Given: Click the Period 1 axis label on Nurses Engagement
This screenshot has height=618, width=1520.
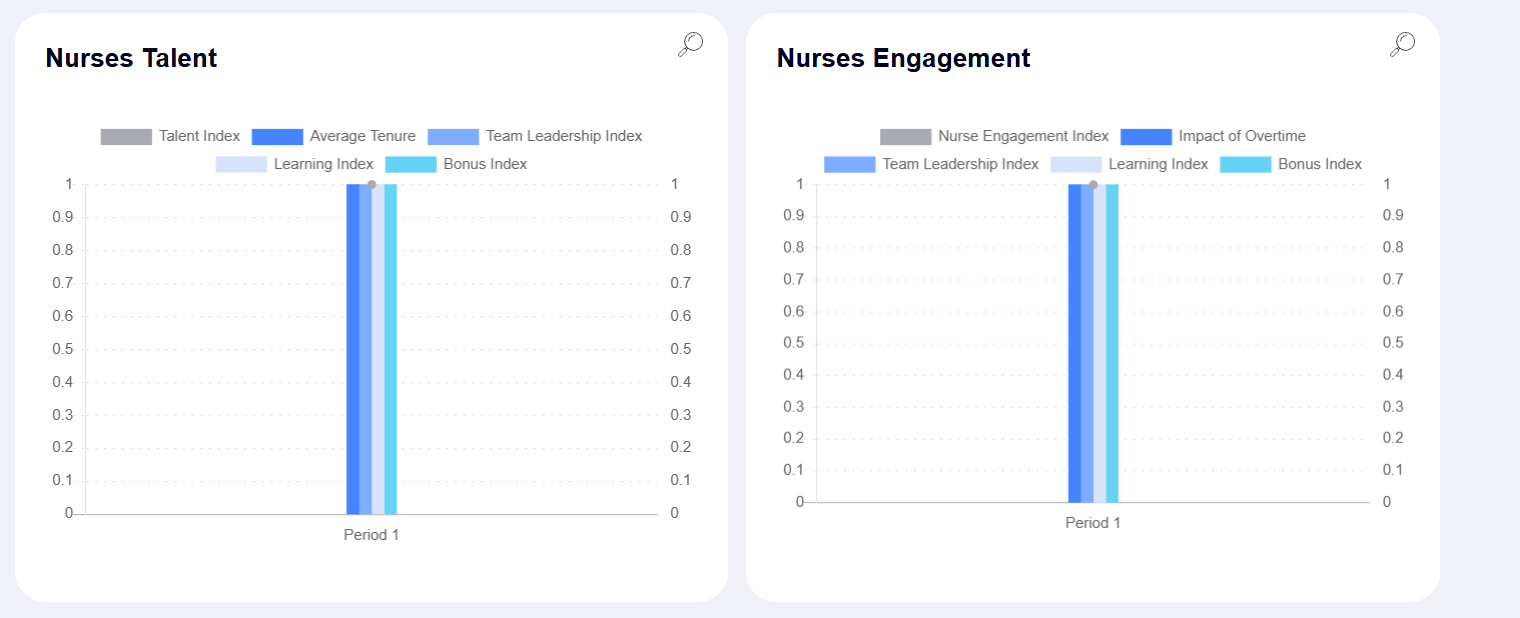Looking at the screenshot, I should (x=1093, y=521).
